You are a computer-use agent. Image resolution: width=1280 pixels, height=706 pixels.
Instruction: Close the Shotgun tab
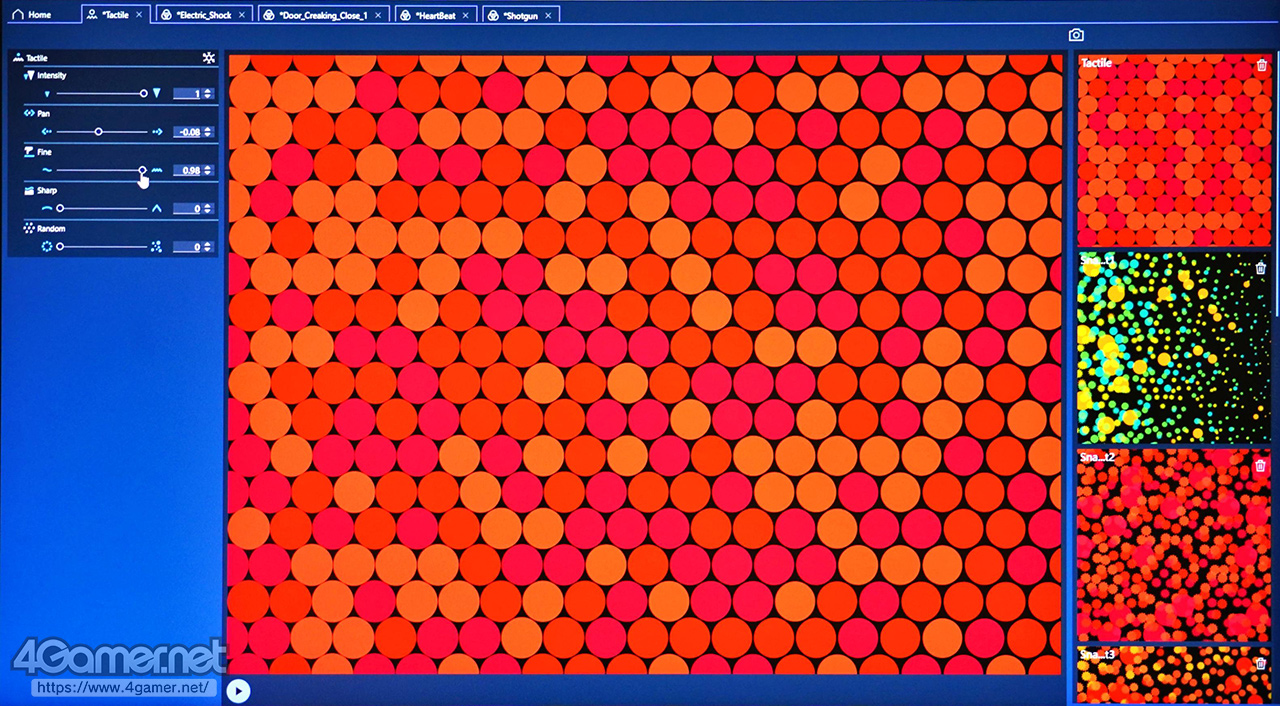548,15
